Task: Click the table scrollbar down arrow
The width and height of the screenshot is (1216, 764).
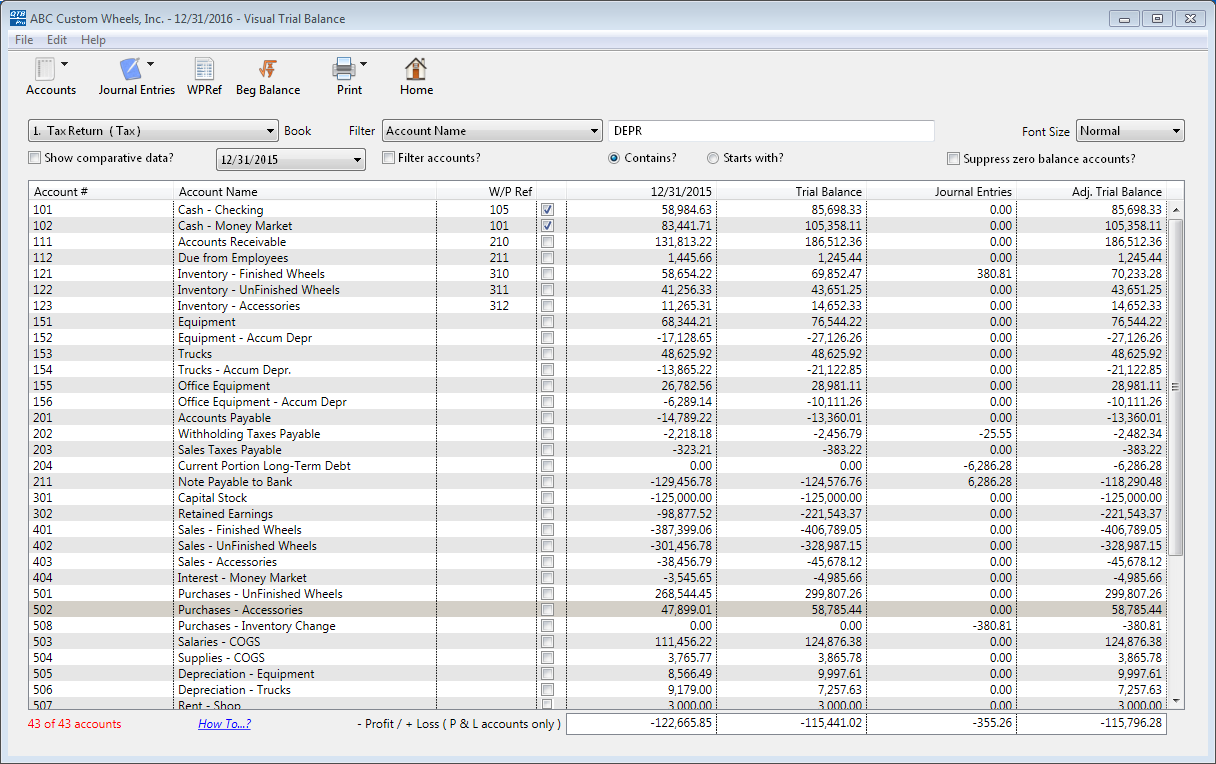Action: [1176, 701]
